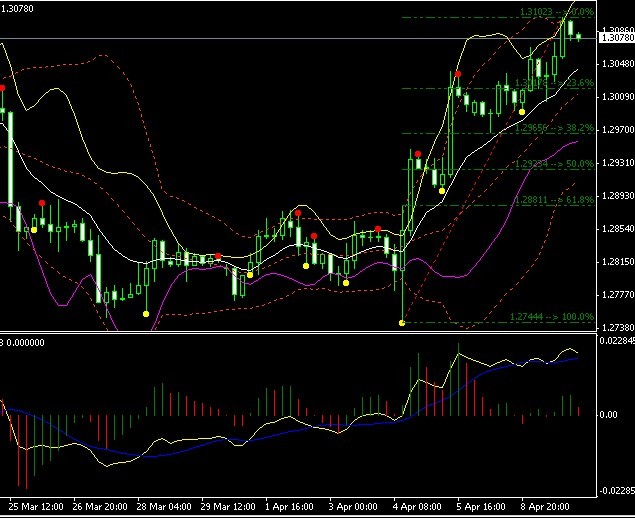Select the 1.27444 100.0% Fibonacci level label
Viewport: 635px width, 518px height.
(552, 317)
